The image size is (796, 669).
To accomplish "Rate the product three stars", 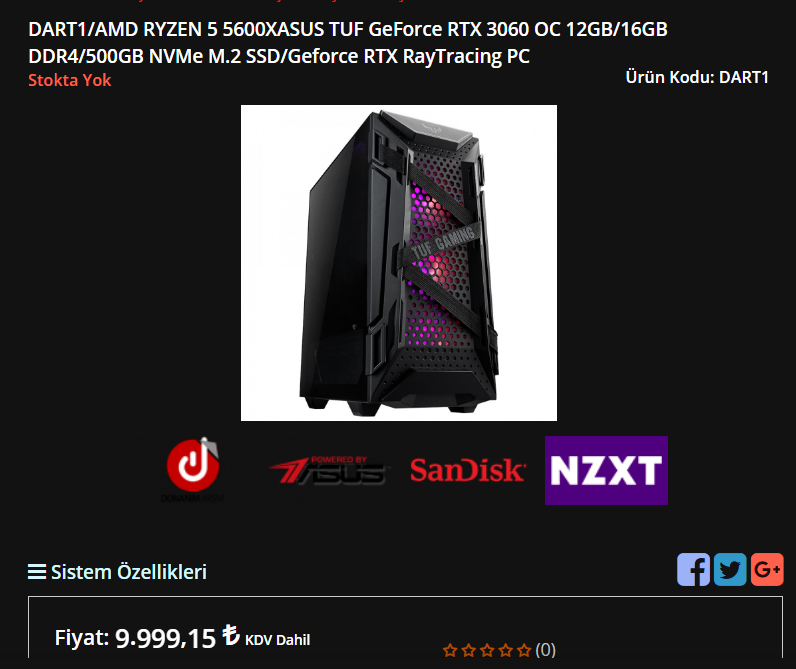I will point(487,650).
